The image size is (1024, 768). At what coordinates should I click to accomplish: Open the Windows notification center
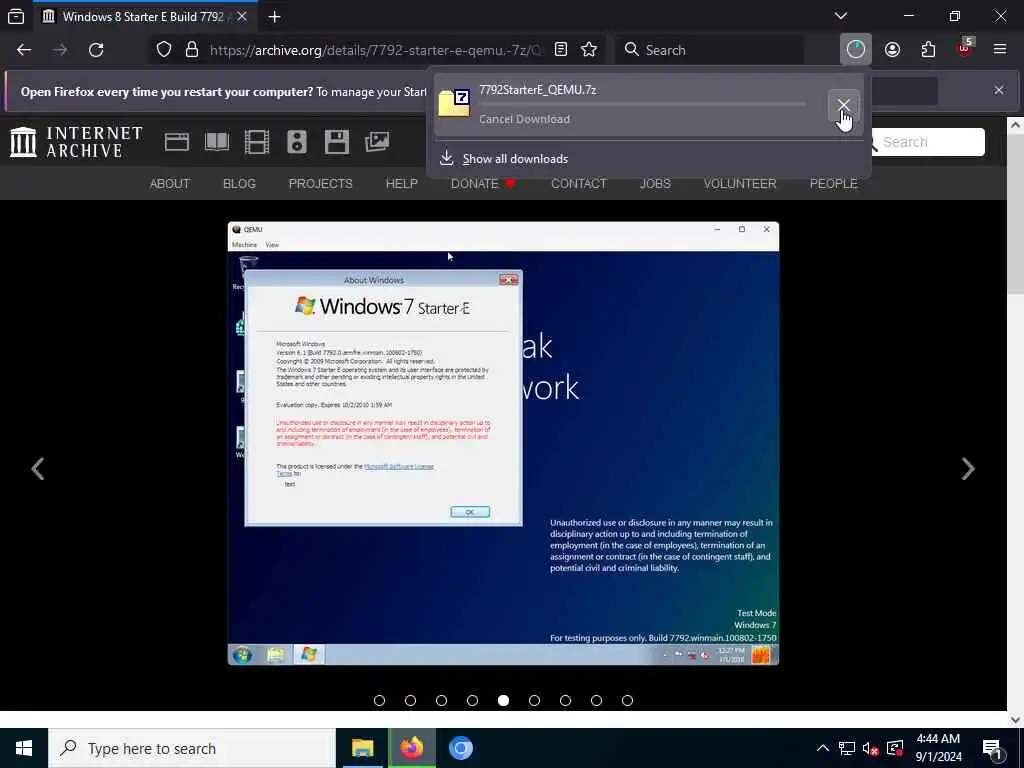[x=992, y=748]
